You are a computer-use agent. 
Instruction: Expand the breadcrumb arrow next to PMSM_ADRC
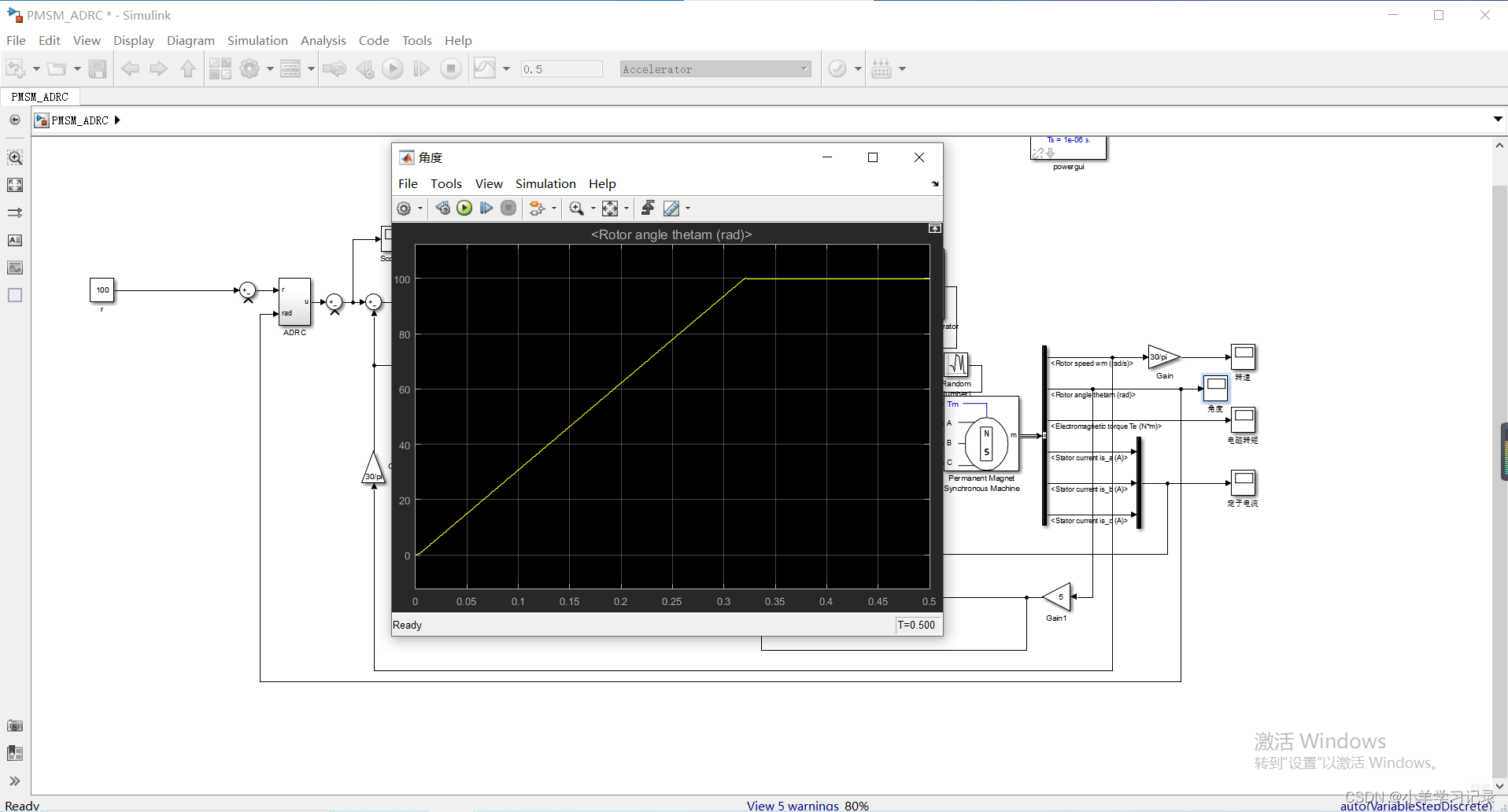coord(116,120)
